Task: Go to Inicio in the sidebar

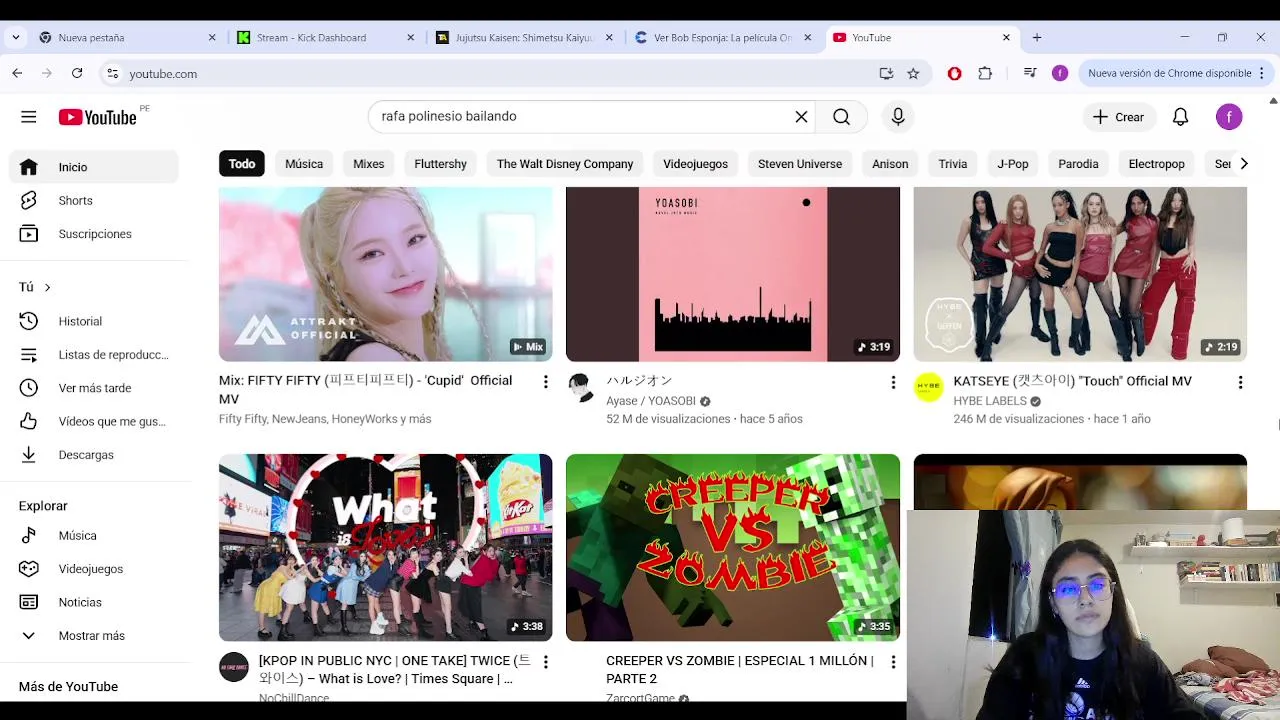Action: click(x=94, y=167)
